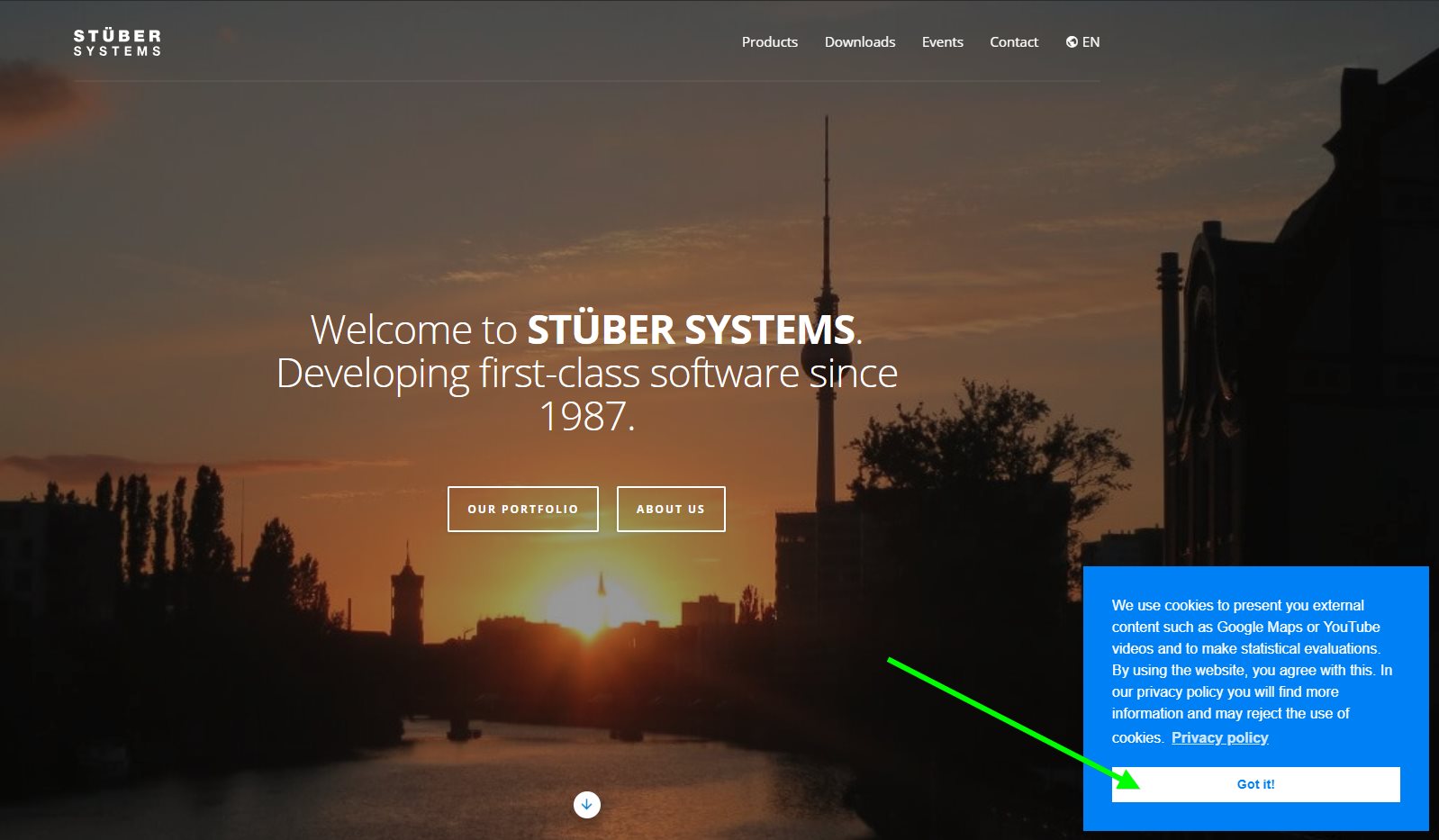The height and width of the screenshot is (840, 1439).
Task: Open the Privacy policy link
Action: point(1219,737)
